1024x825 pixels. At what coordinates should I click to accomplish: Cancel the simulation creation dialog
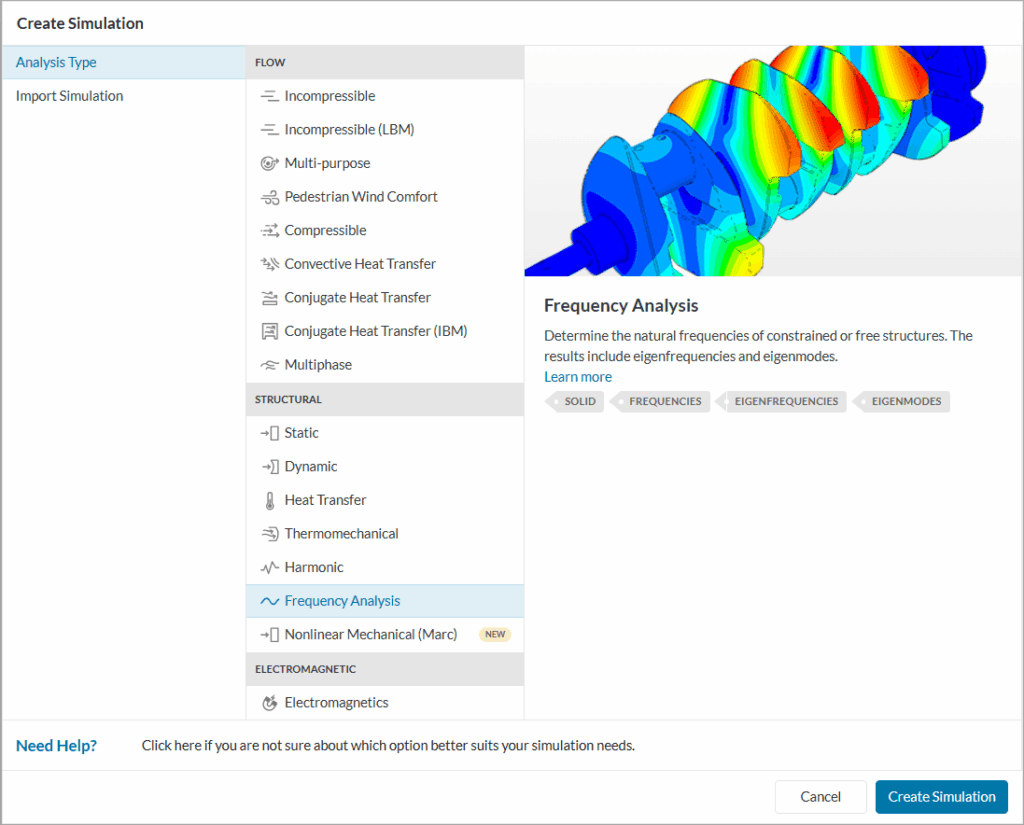(820, 796)
